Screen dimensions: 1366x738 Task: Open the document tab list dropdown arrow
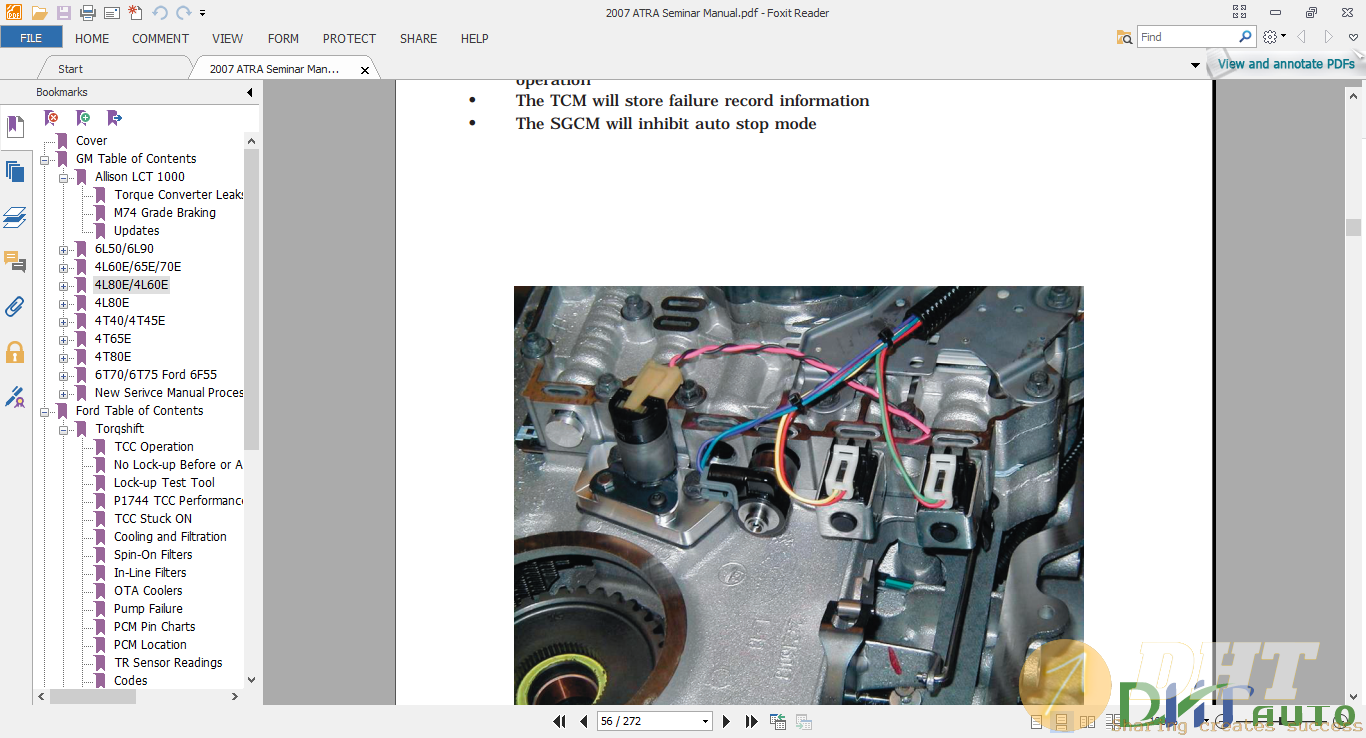point(1195,66)
